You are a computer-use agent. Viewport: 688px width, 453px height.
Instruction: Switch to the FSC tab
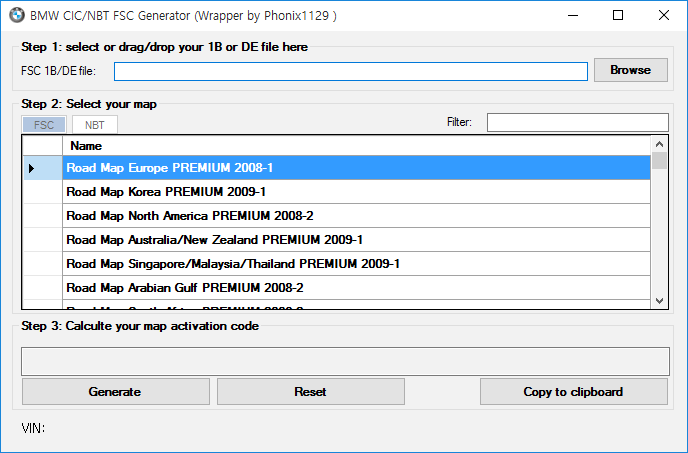[44, 125]
